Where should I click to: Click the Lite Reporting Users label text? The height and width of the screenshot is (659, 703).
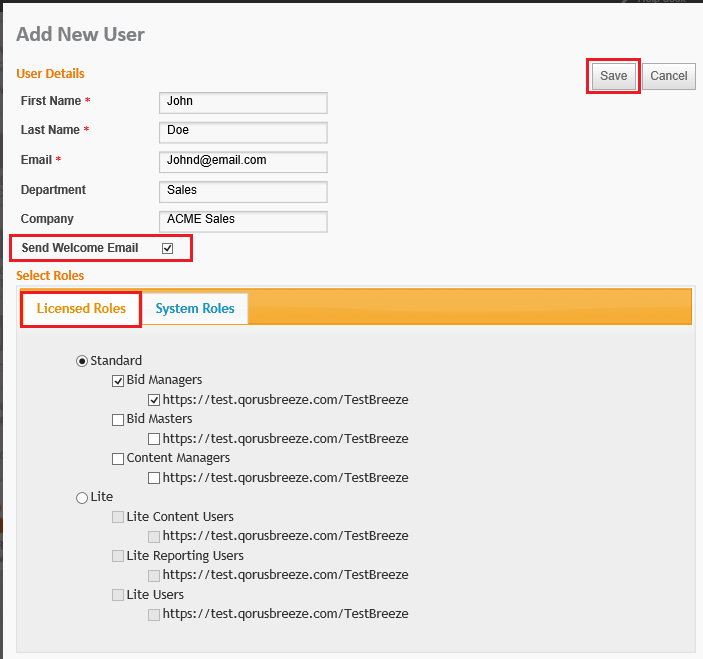point(185,556)
